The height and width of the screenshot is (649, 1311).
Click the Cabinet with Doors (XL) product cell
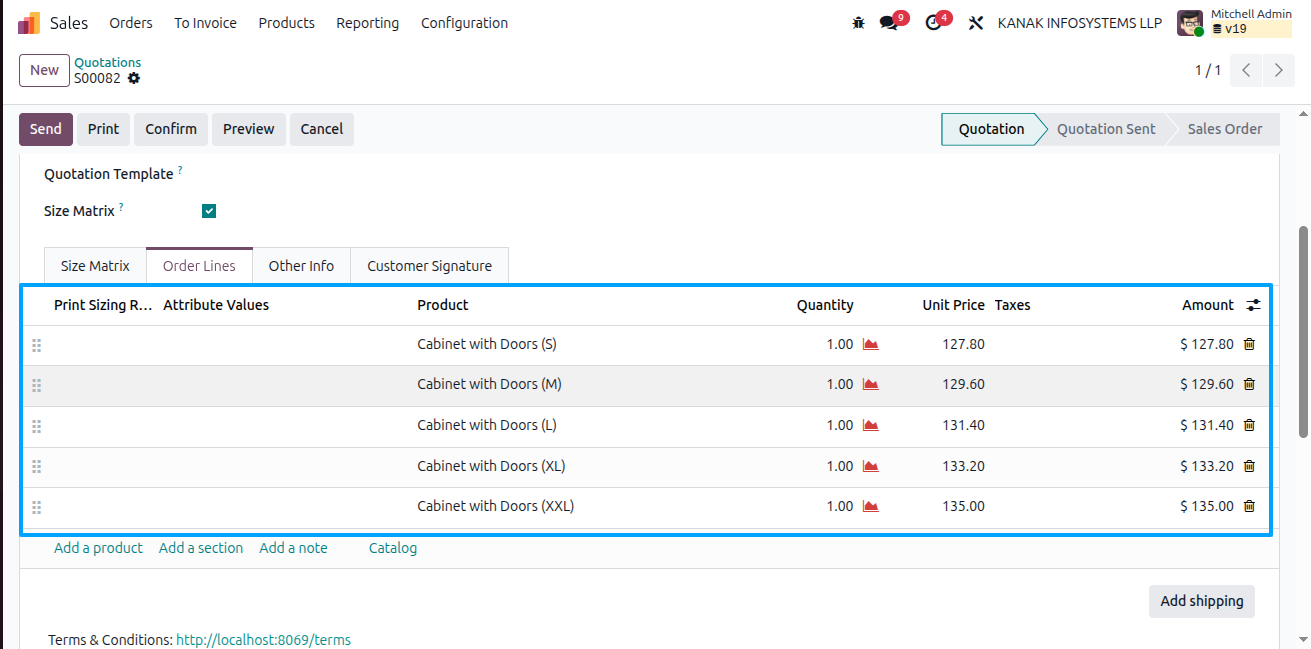pyautogui.click(x=491, y=466)
